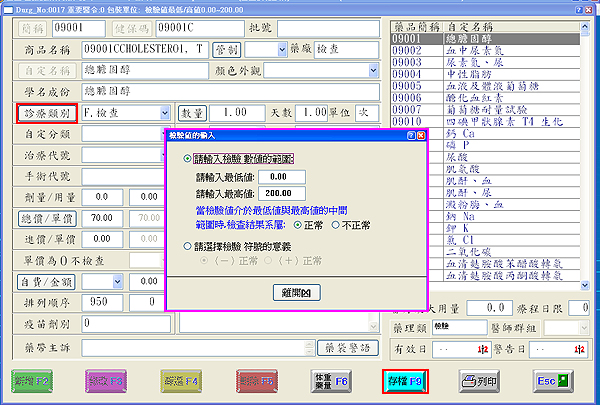Click the help icon in dialog title bar
The image size is (600, 405).
point(411,134)
